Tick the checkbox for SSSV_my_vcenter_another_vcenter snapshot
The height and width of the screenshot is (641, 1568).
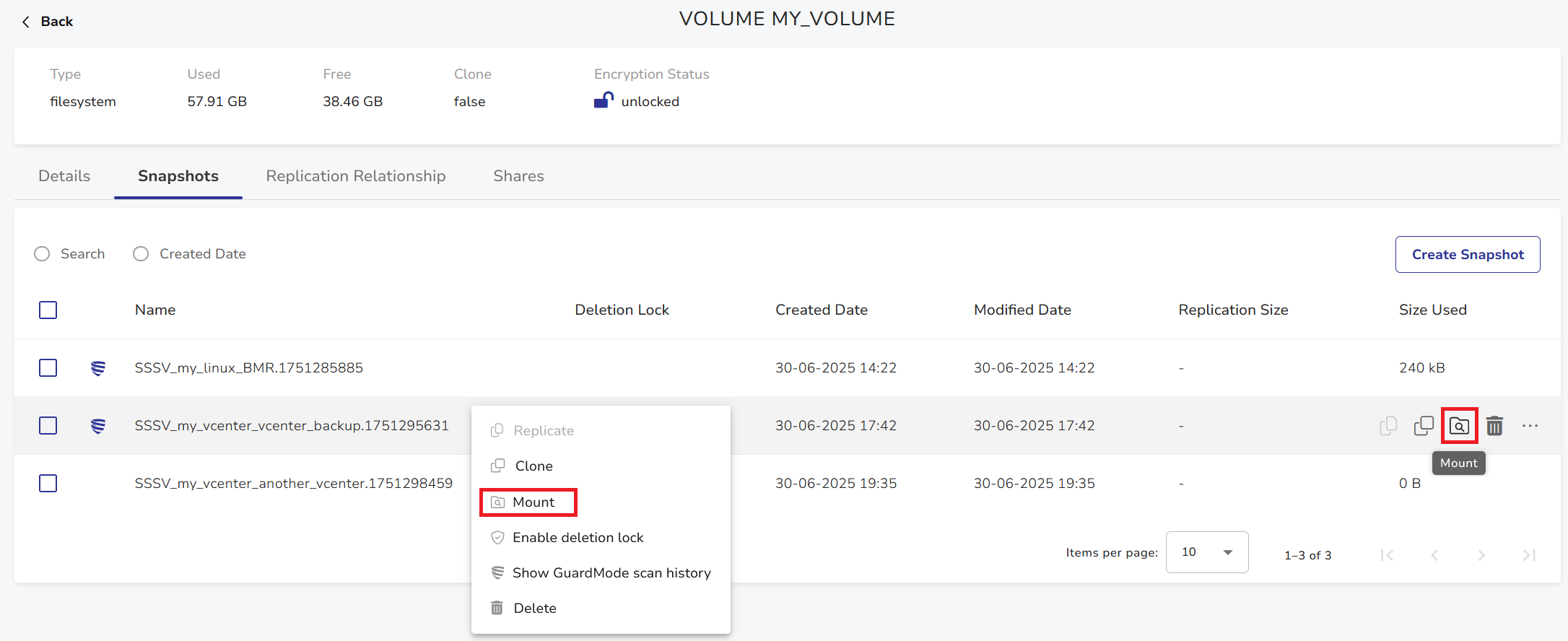coord(48,484)
